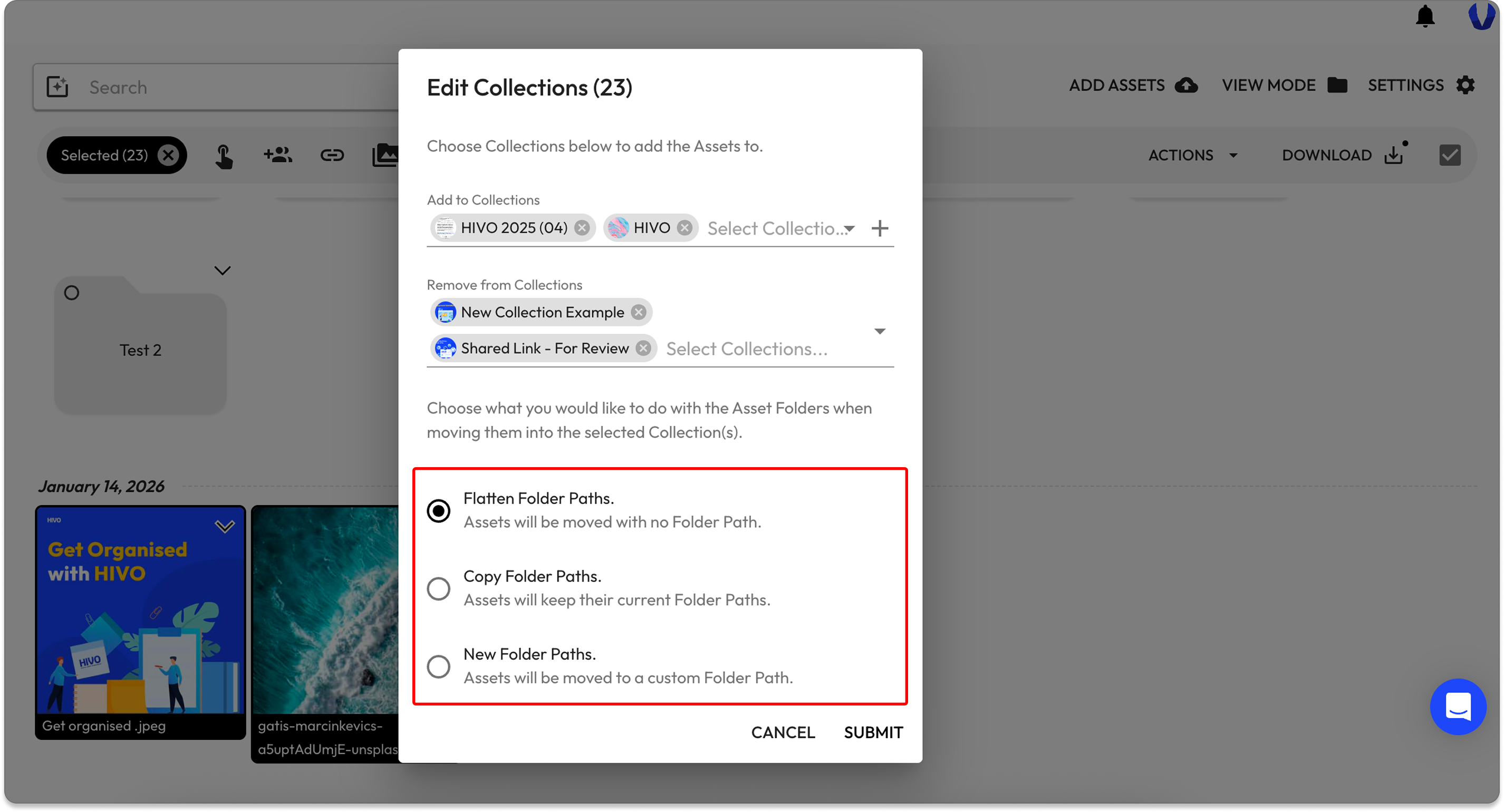Screen dimensions: 1504x812
Task: Select Copy Folder Paths option
Action: (x=438, y=588)
